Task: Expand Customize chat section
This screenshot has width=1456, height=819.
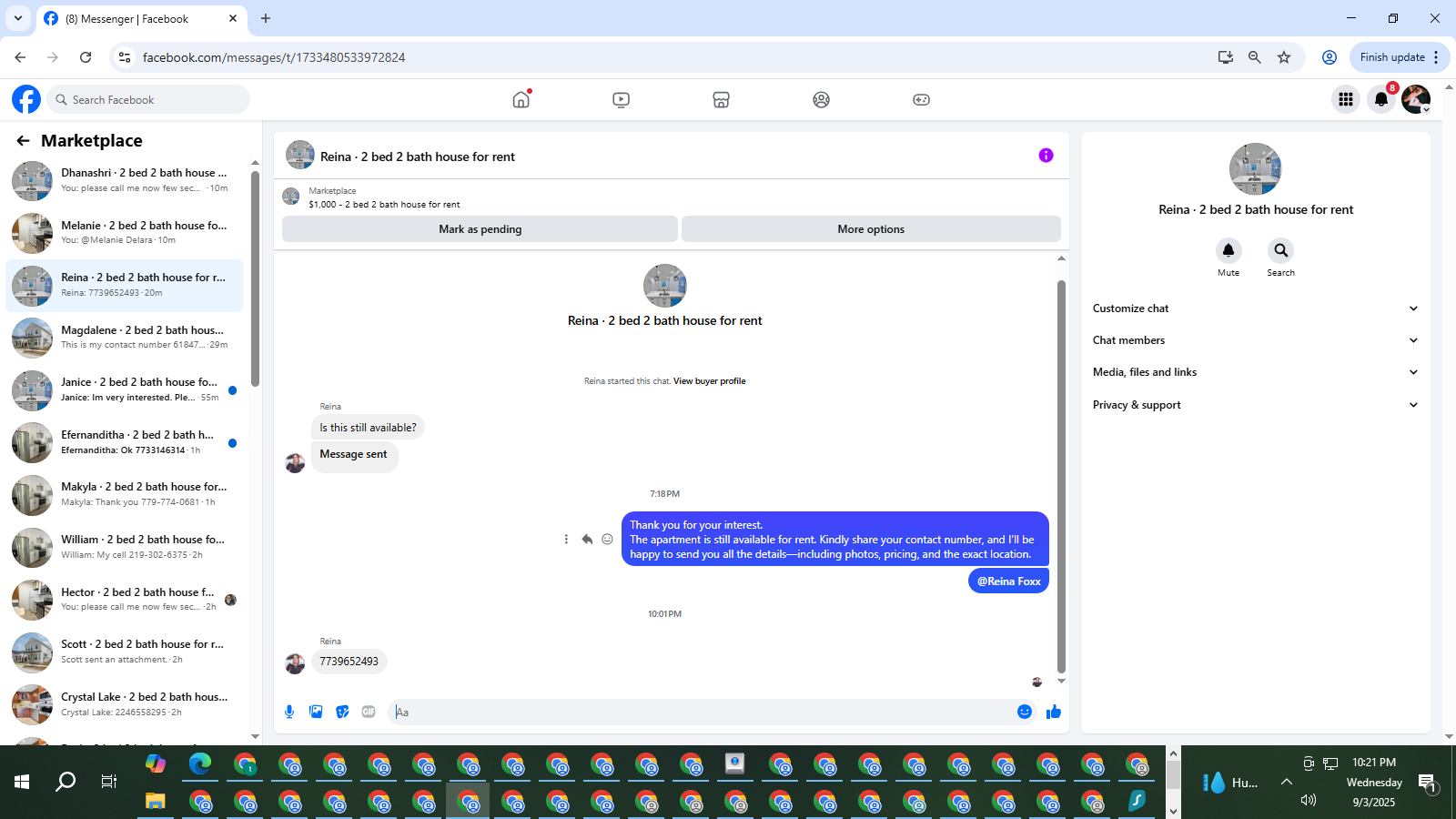Action: (1256, 308)
